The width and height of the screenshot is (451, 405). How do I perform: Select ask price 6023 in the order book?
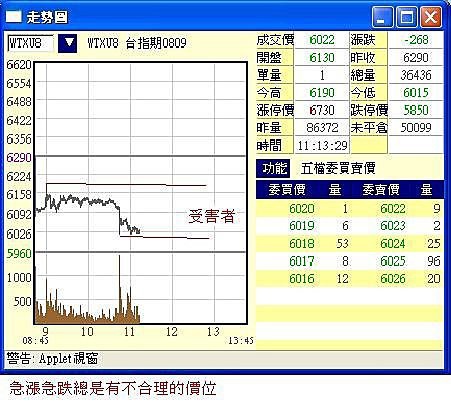click(393, 226)
